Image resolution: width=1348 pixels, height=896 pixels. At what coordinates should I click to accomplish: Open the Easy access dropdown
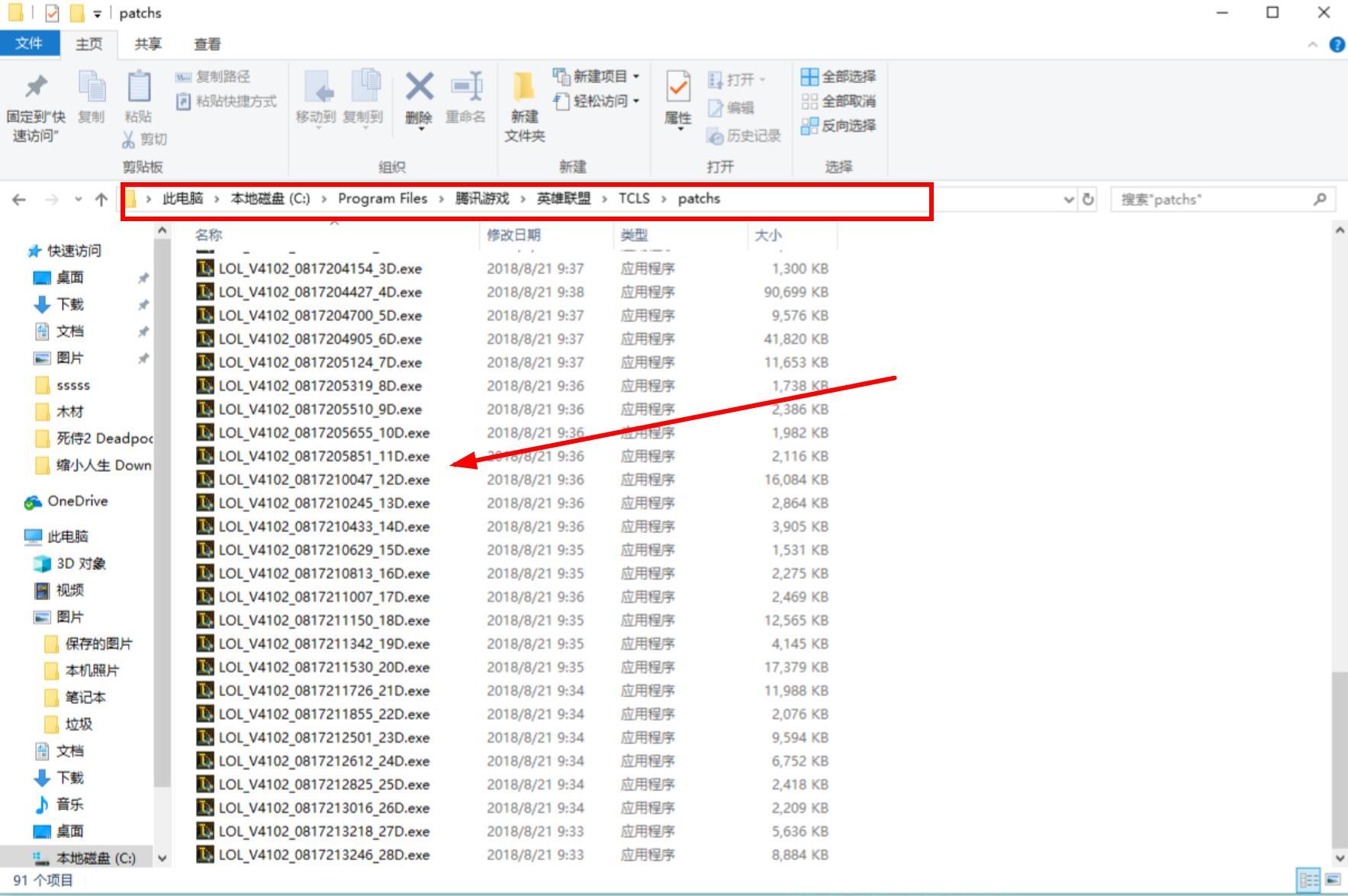pos(596,101)
